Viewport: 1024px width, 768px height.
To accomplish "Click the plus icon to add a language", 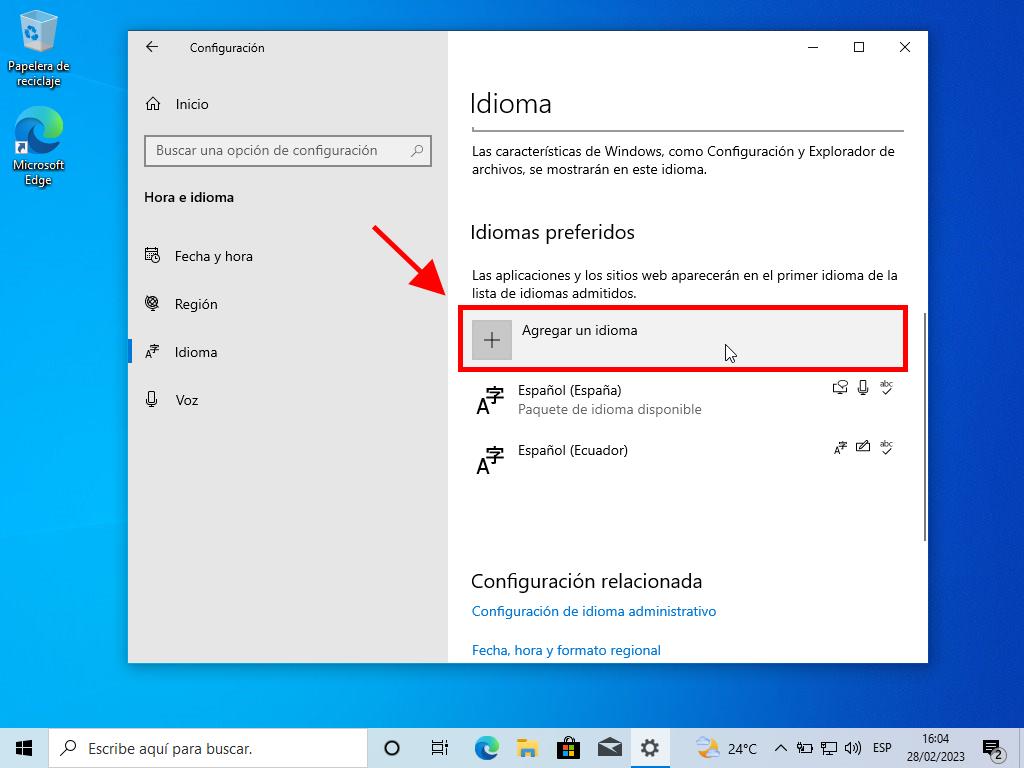I will 492,340.
